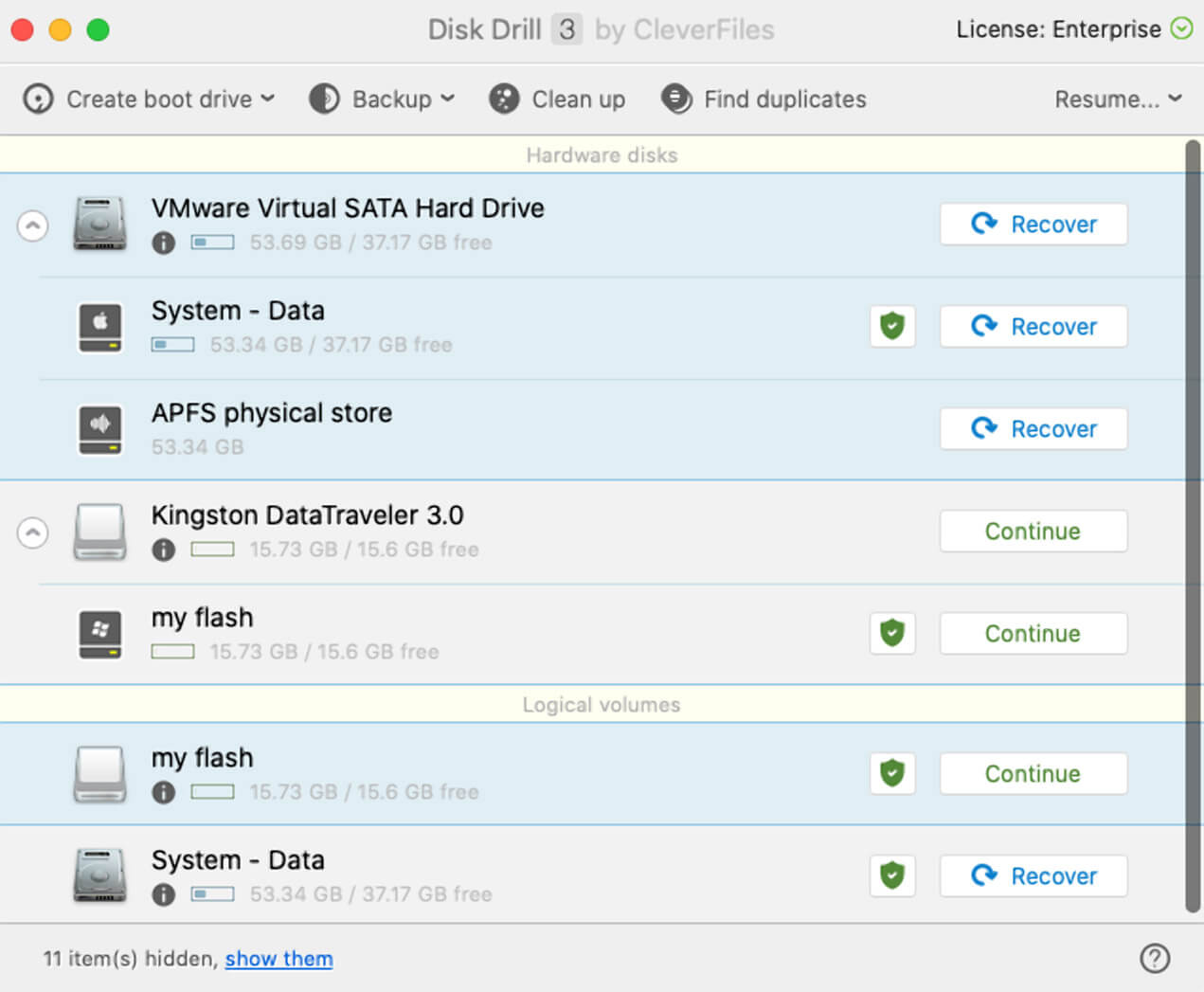Screen dimensions: 1204x992
Task: Click the usage bar of System - Data logical volume
Action: pos(213,894)
